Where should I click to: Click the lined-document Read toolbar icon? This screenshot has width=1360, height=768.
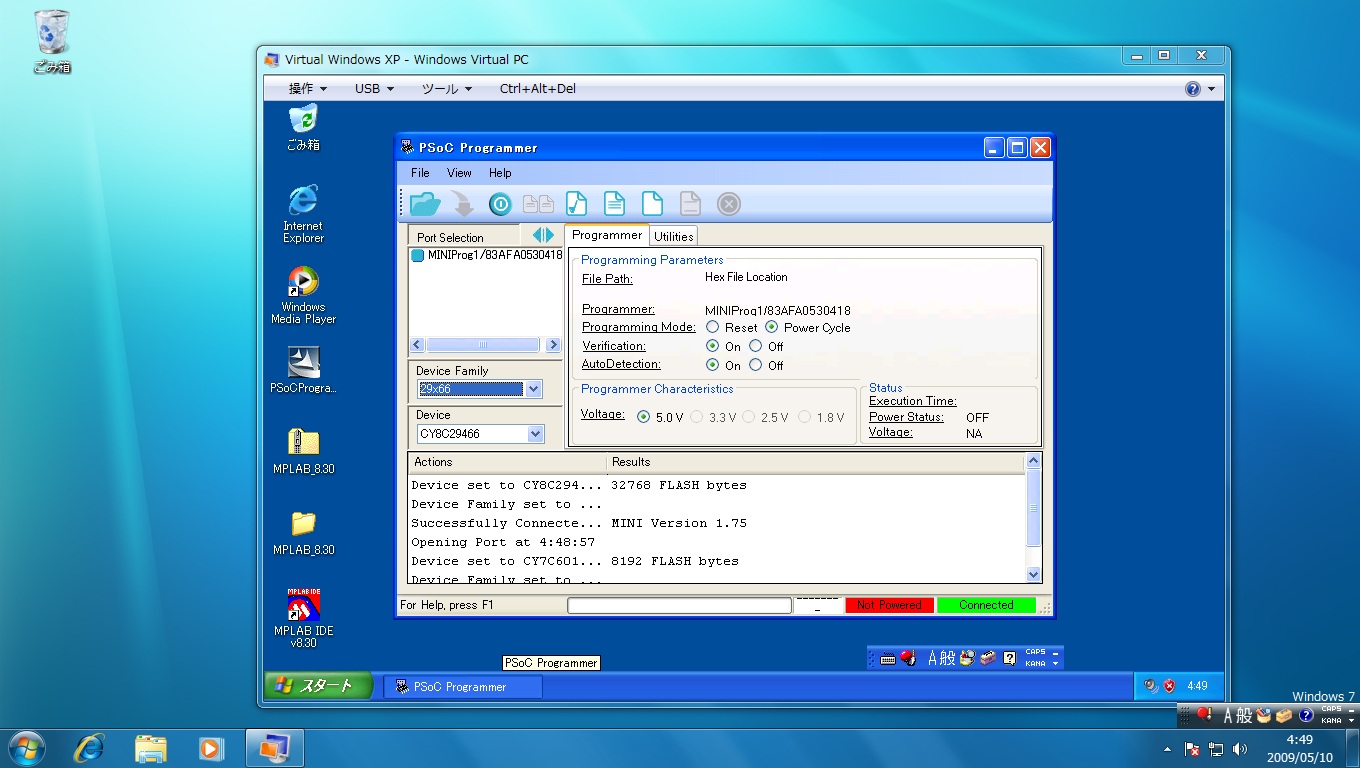614,204
